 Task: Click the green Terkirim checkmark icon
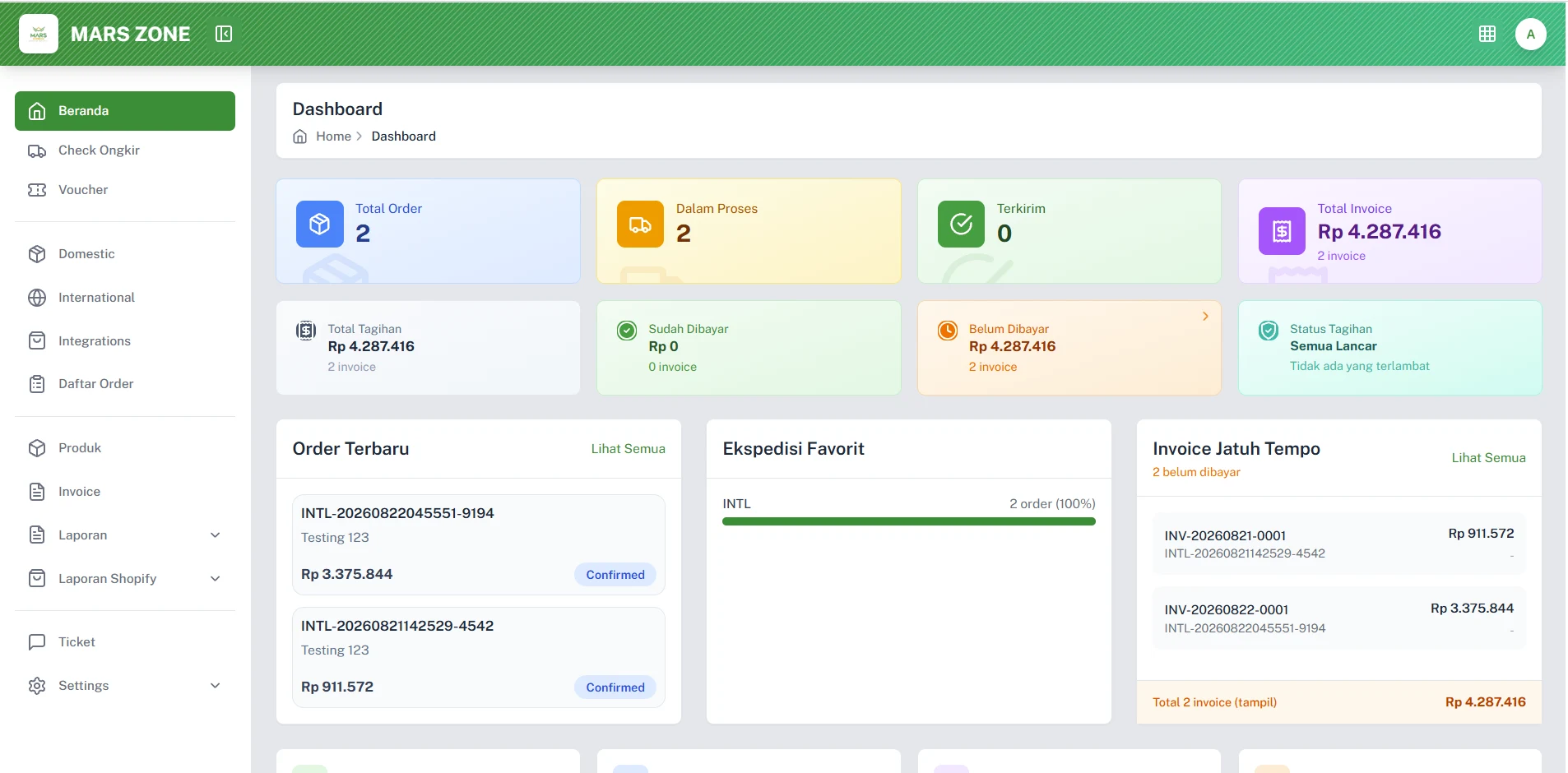point(961,224)
